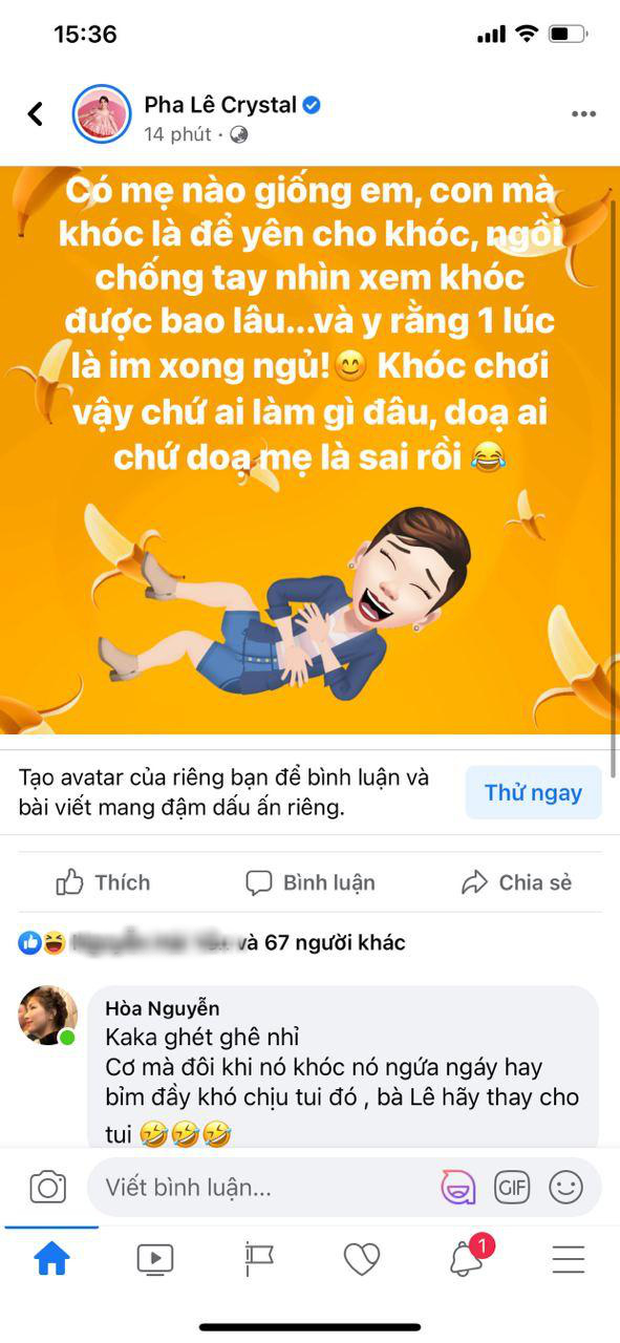Open the Pha Lê Crystal page name
620x1343 pixels.
point(221,104)
